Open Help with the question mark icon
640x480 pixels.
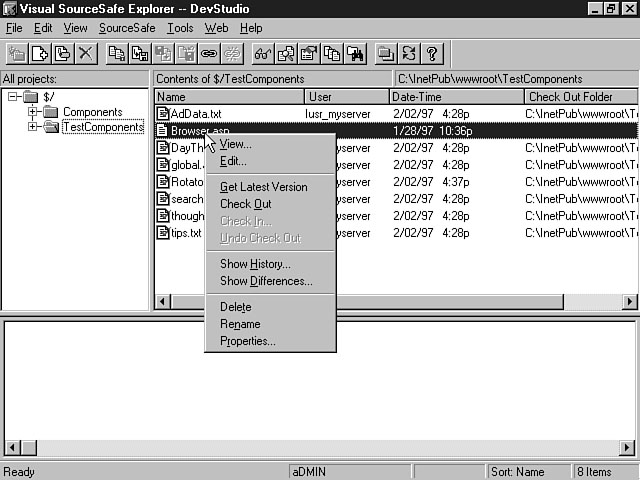pyautogui.click(x=431, y=53)
